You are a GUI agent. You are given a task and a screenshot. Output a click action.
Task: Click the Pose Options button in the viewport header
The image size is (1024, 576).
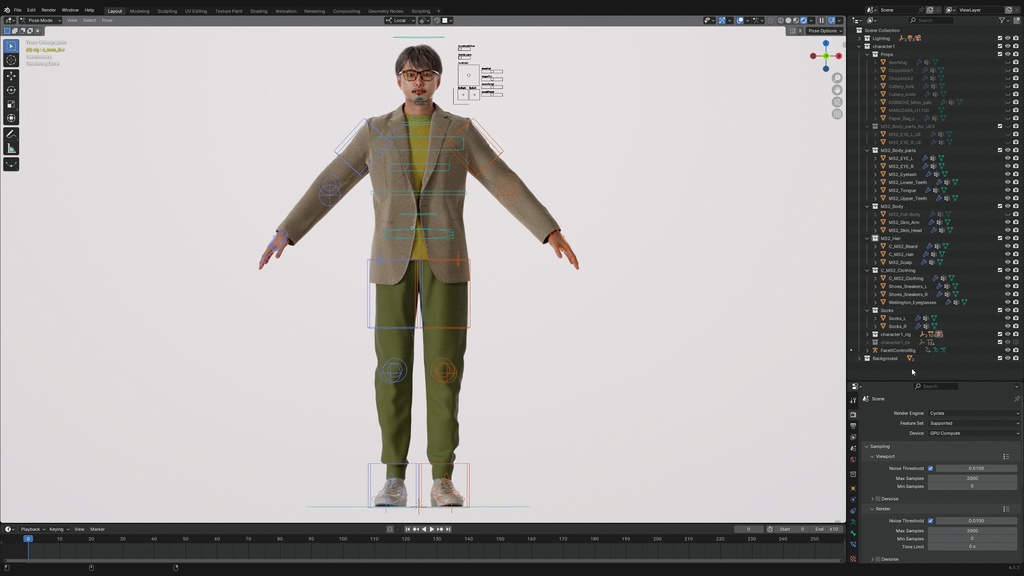point(823,31)
